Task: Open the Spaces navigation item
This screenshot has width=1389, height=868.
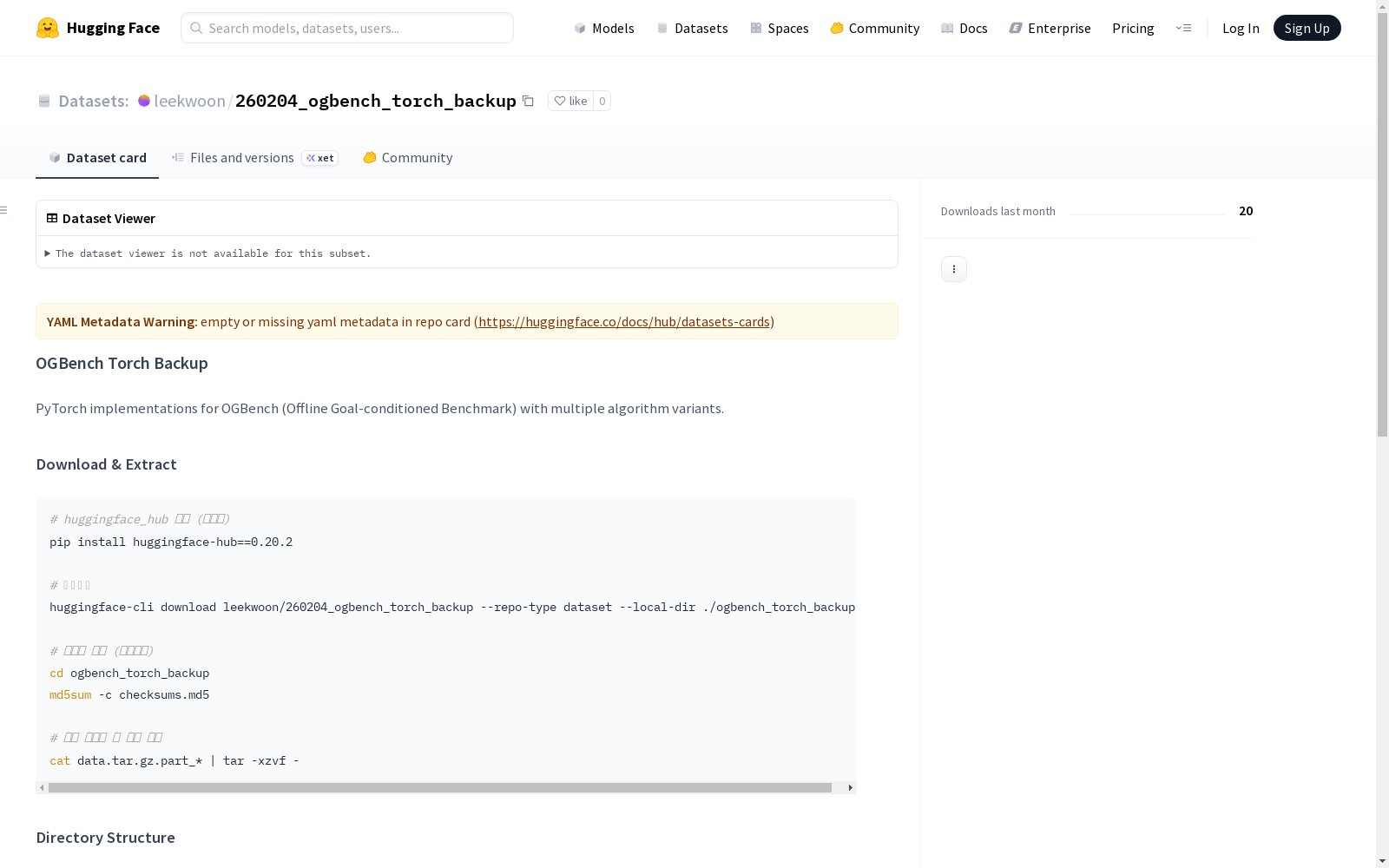Action: coord(780,28)
